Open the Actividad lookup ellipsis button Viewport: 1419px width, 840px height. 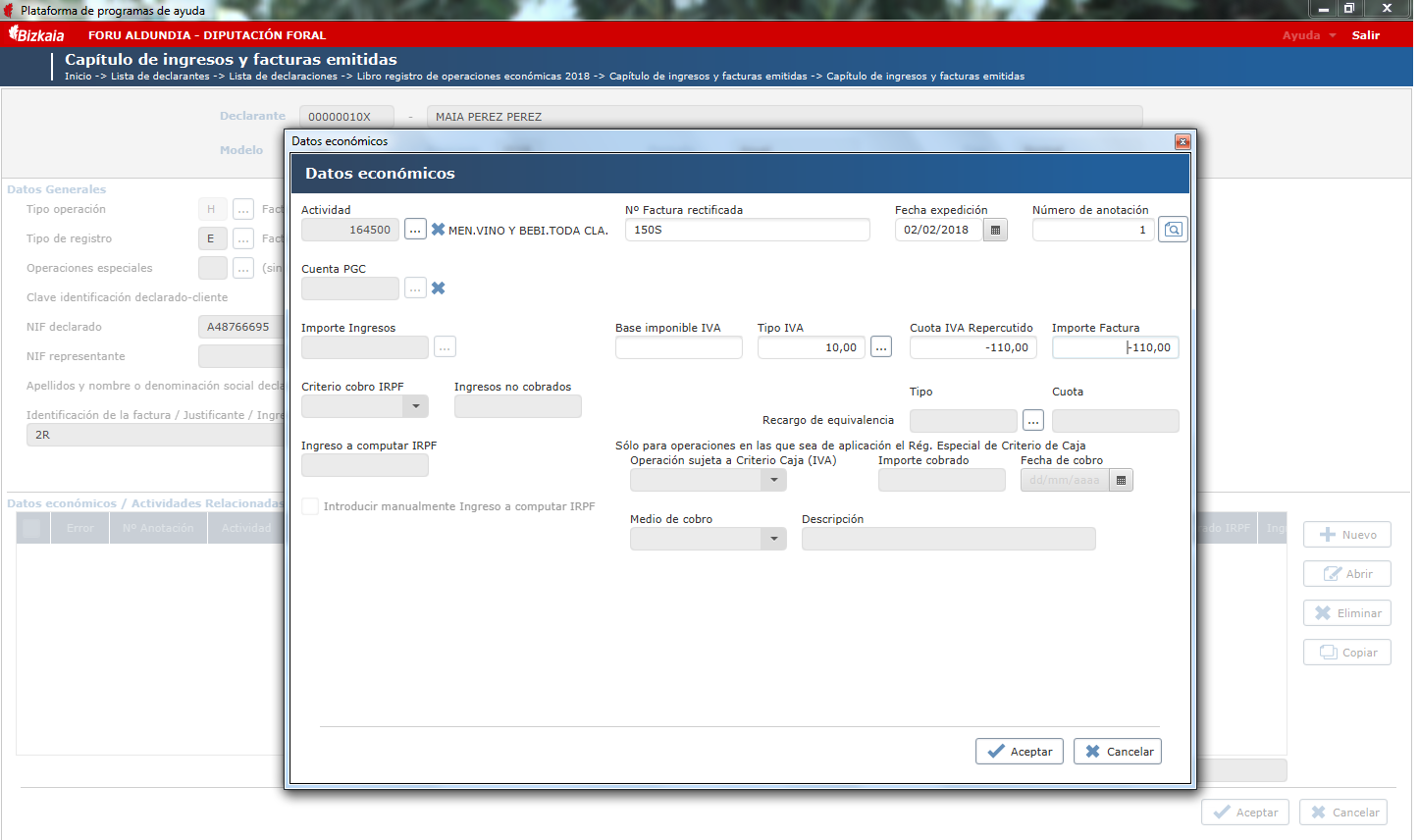(415, 230)
